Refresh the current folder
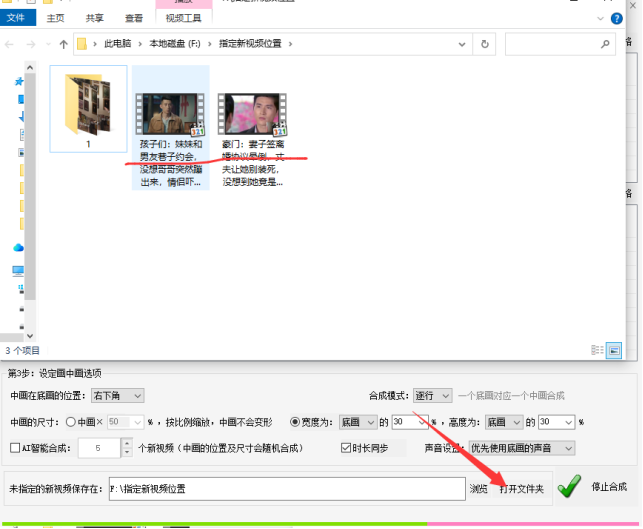This screenshot has height=529, width=643. [485, 44]
